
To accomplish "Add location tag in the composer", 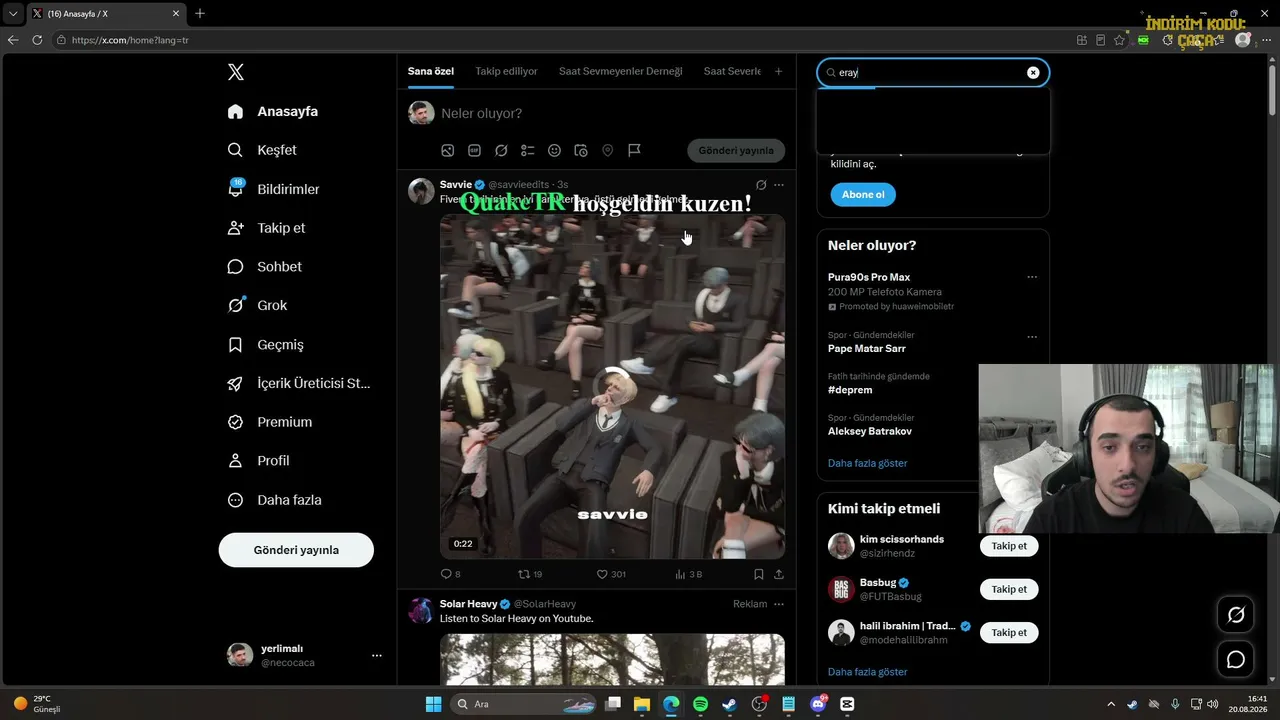I will point(607,151).
